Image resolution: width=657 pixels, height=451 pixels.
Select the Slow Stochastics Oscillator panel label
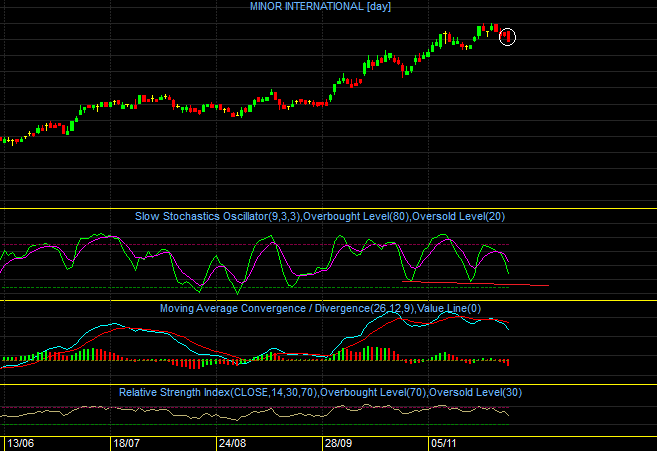320,216
